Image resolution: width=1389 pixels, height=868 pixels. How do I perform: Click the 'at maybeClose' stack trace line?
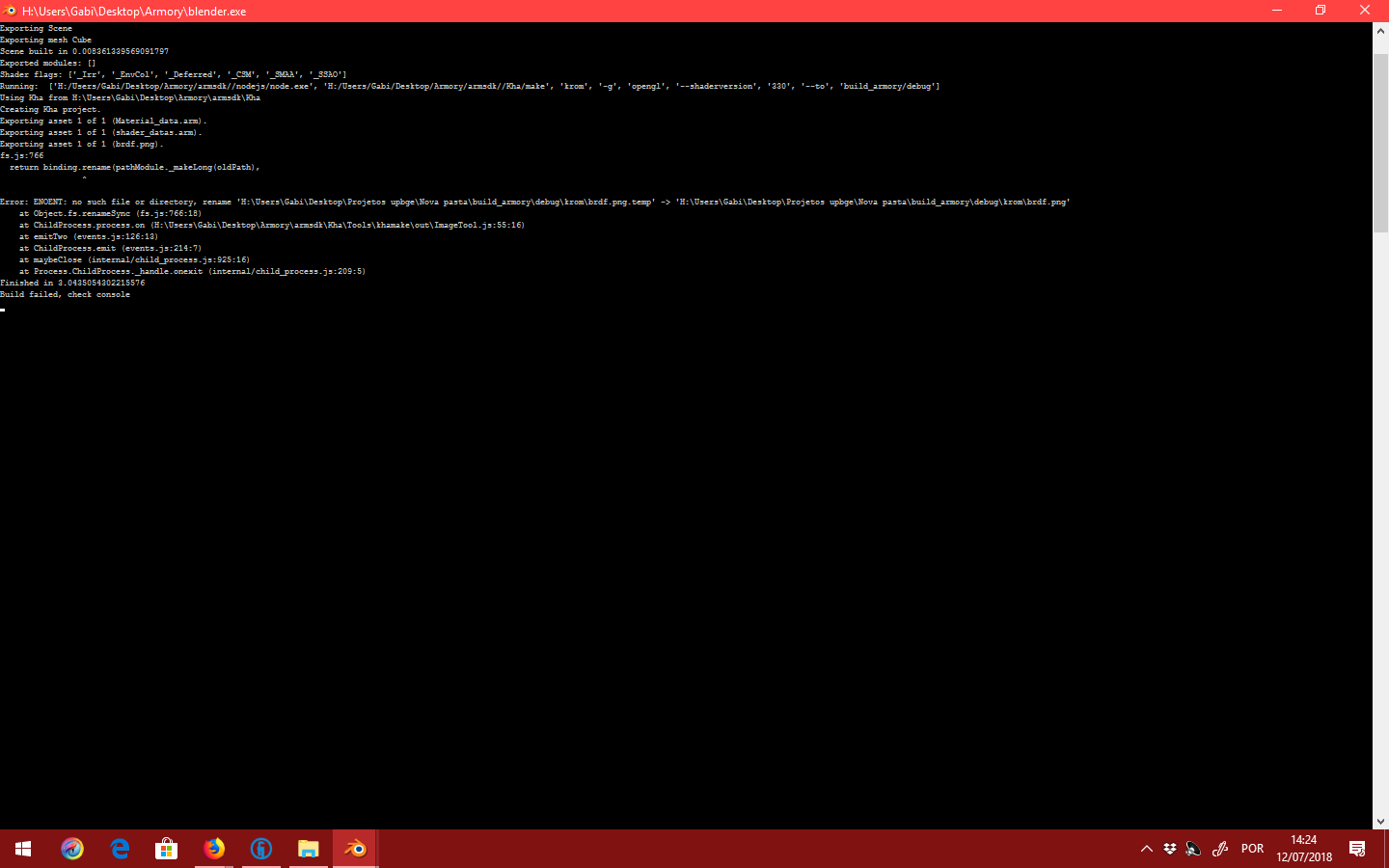click(x=134, y=259)
